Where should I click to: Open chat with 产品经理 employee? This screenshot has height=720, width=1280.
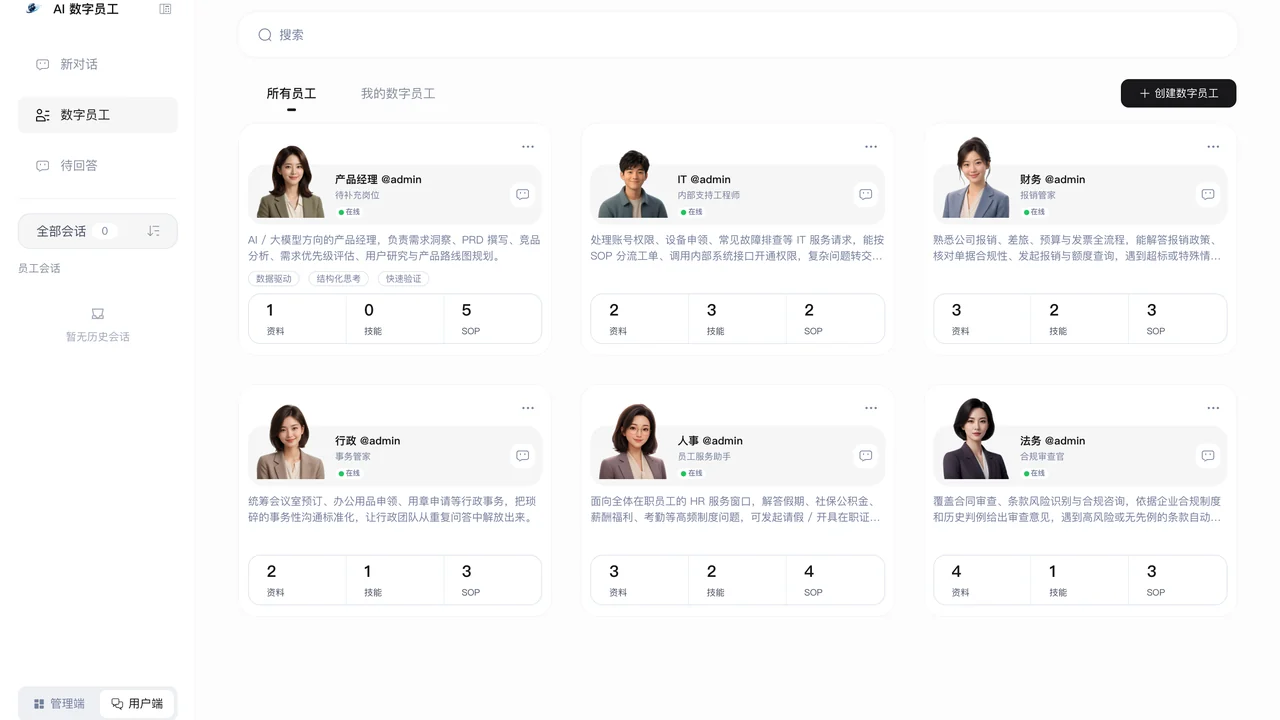[522, 194]
